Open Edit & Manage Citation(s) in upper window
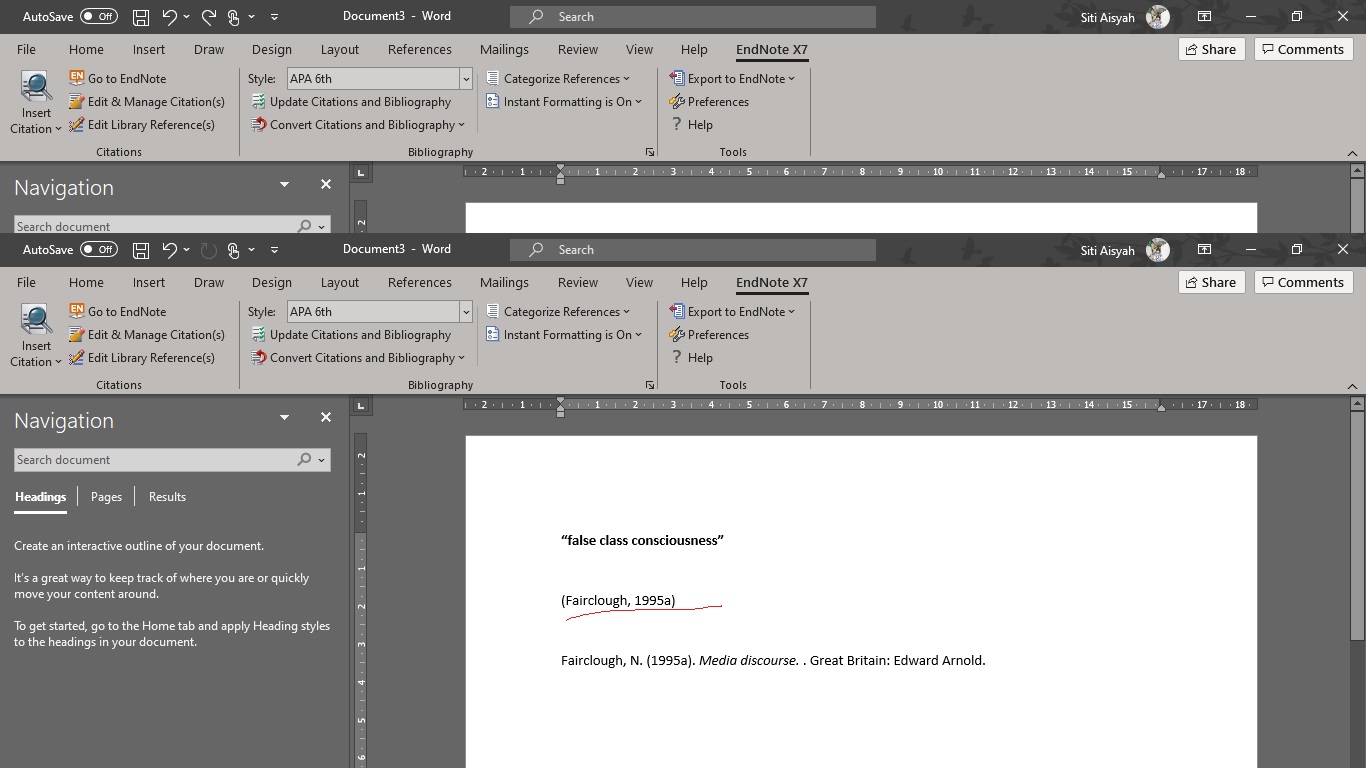This screenshot has width=1366, height=768. [x=147, y=102]
